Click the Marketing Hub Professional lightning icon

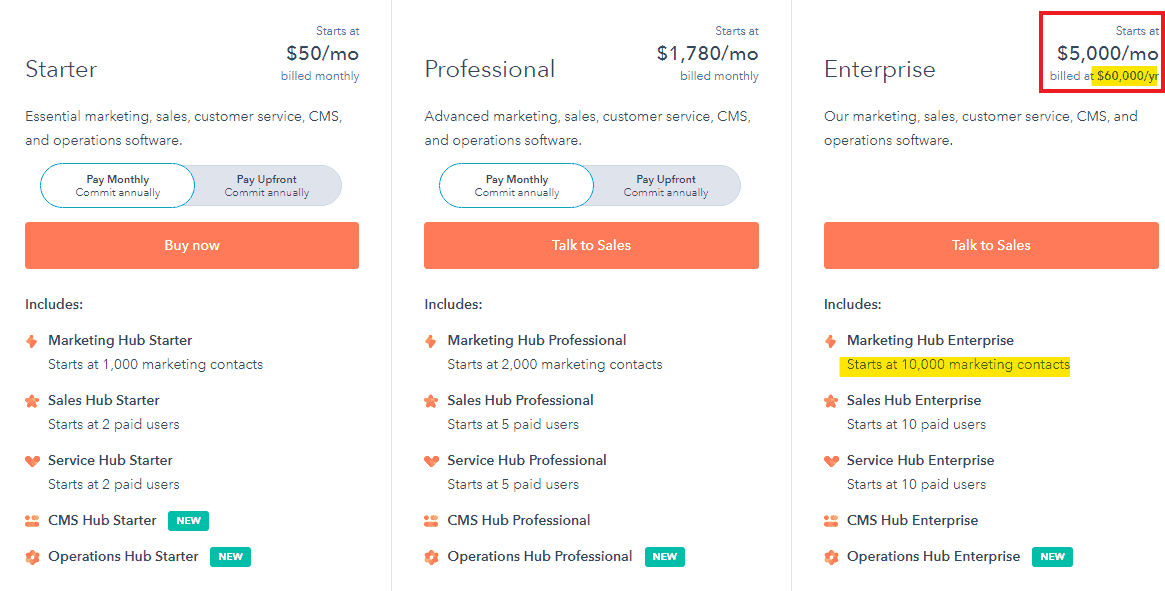tap(430, 341)
